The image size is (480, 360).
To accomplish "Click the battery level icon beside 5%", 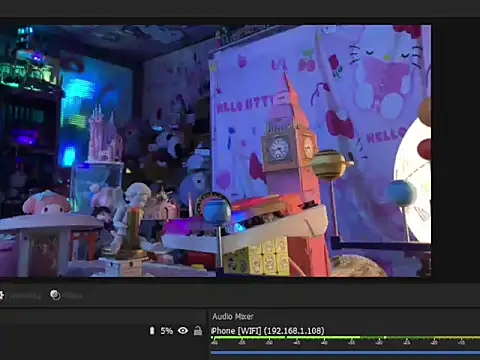I will 152,331.
